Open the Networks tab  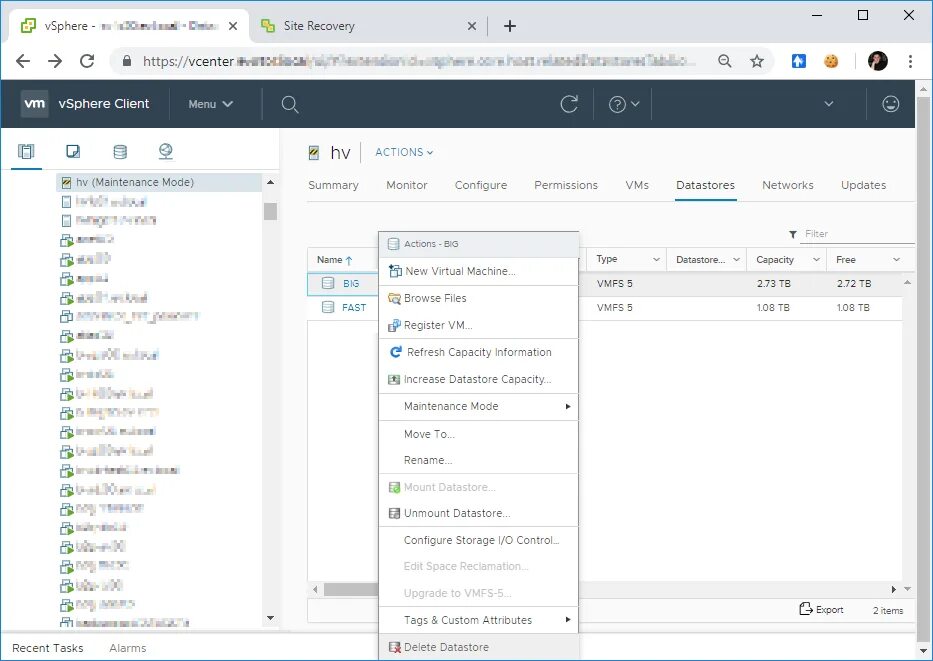788,185
